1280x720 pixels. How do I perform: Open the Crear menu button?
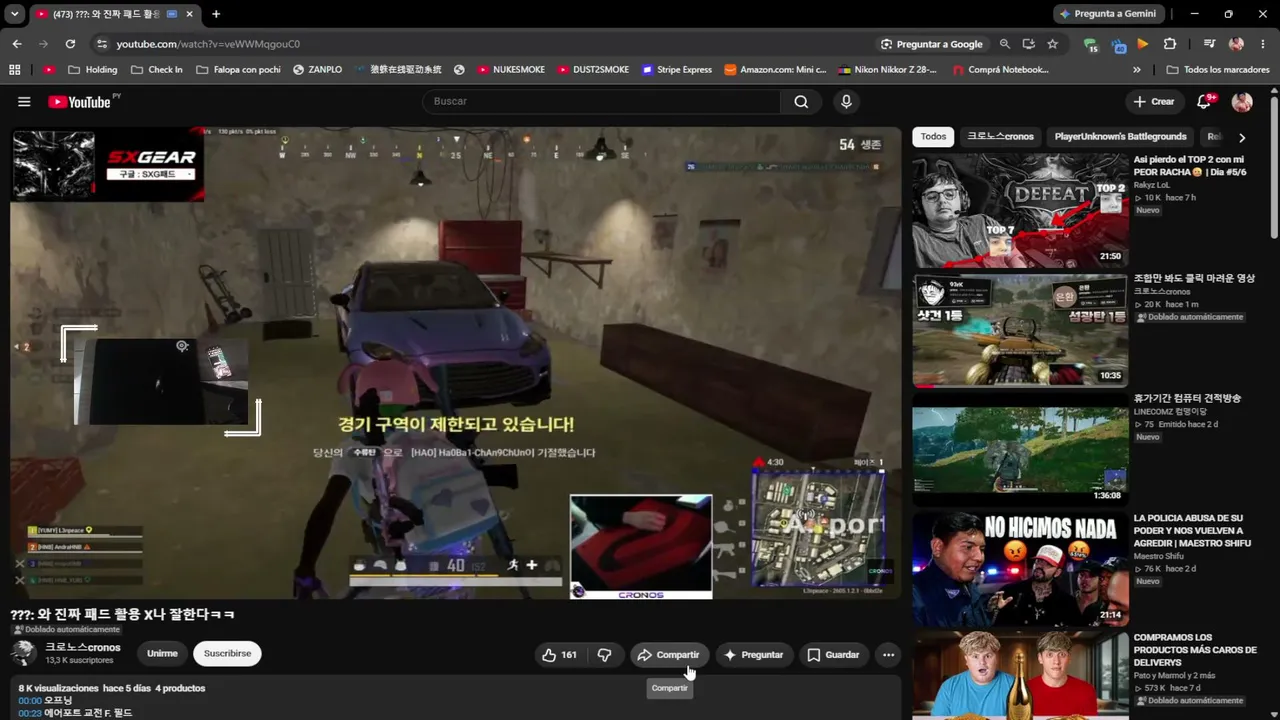pos(1154,101)
